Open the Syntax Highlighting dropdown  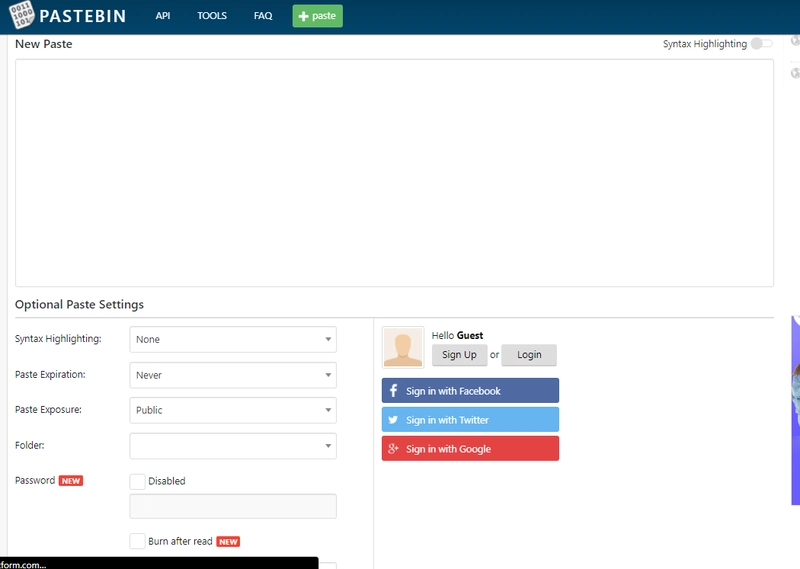233,340
